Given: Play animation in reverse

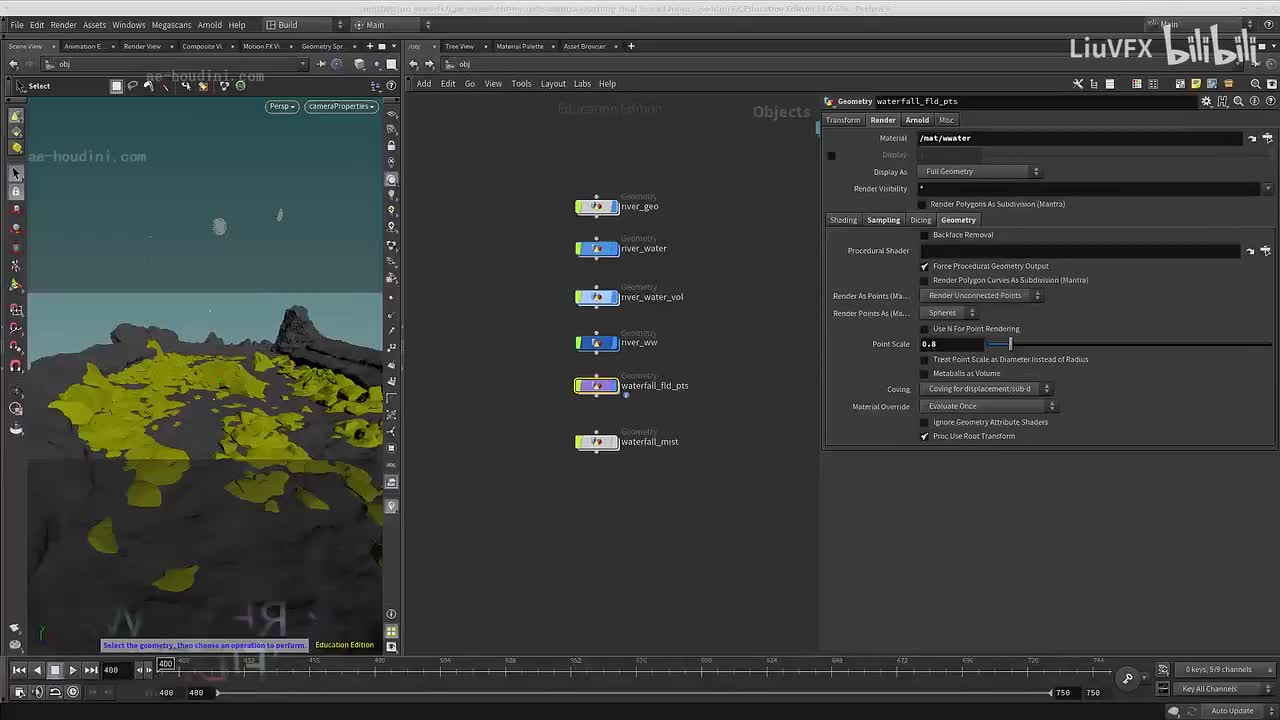Looking at the screenshot, I should coord(37,670).
